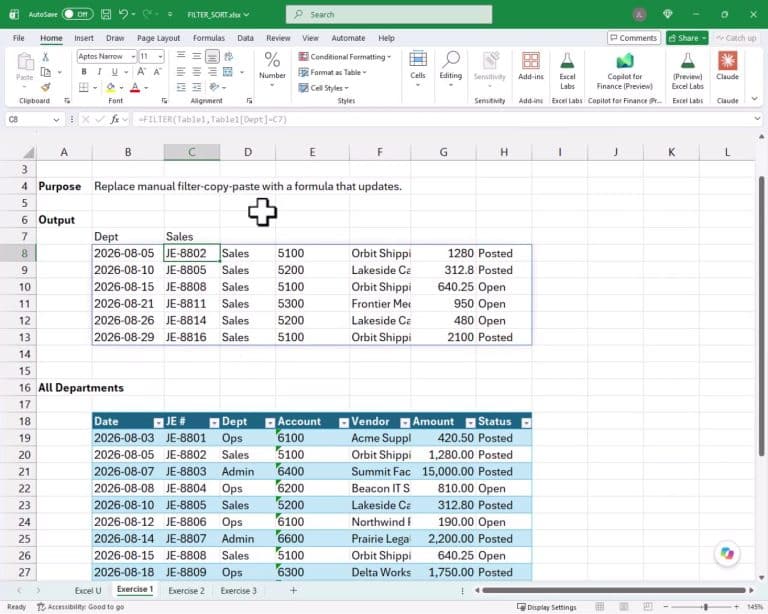Switch to the Insert ribbon tab

coord(84,38)
